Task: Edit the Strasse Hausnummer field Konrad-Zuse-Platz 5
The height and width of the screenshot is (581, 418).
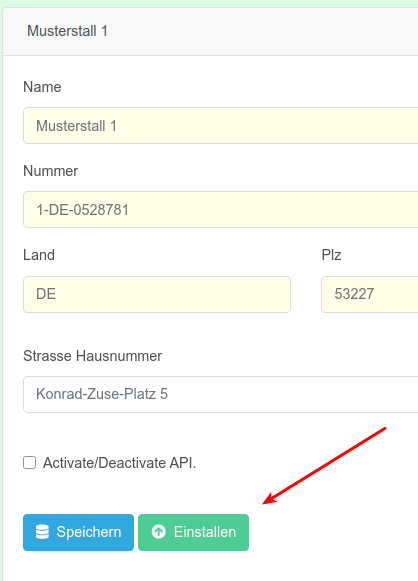Action: (221, 394)
